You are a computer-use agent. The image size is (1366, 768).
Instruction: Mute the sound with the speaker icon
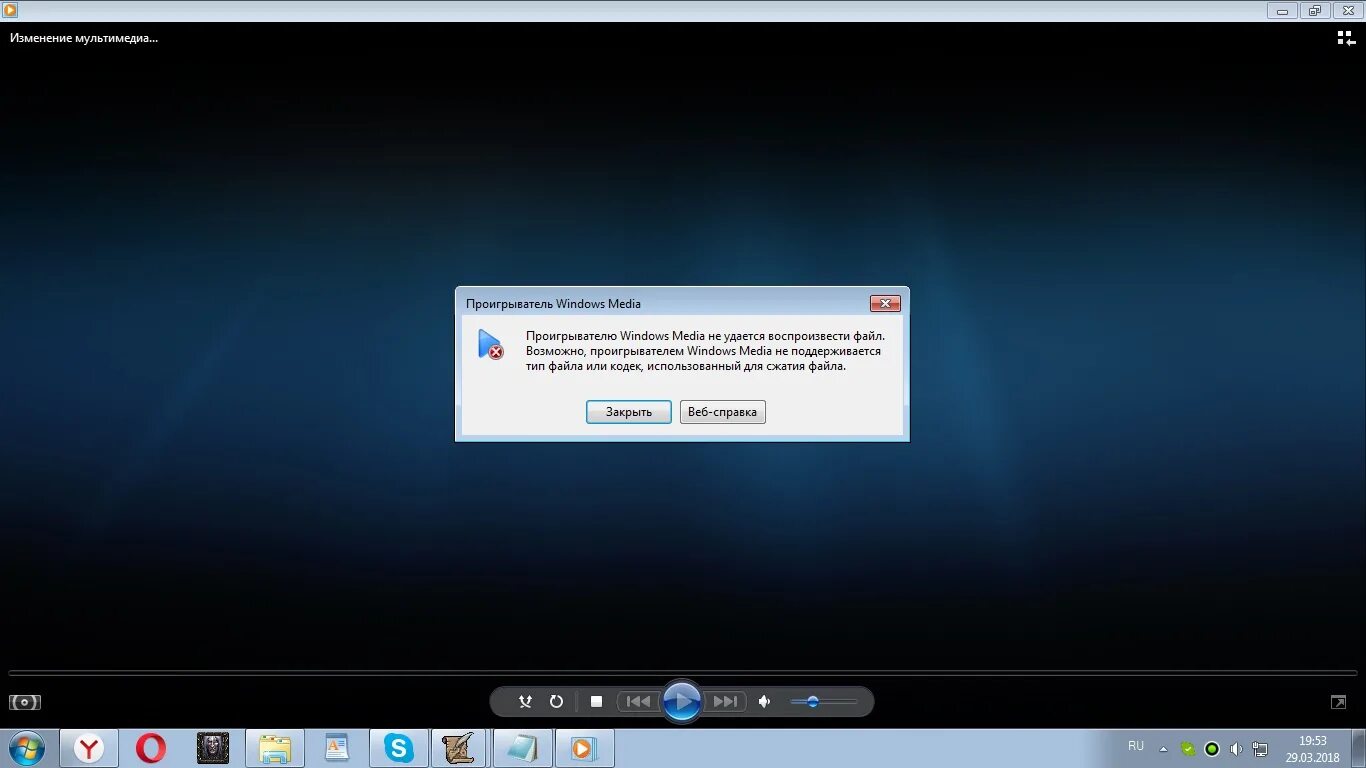pos(765,702)
